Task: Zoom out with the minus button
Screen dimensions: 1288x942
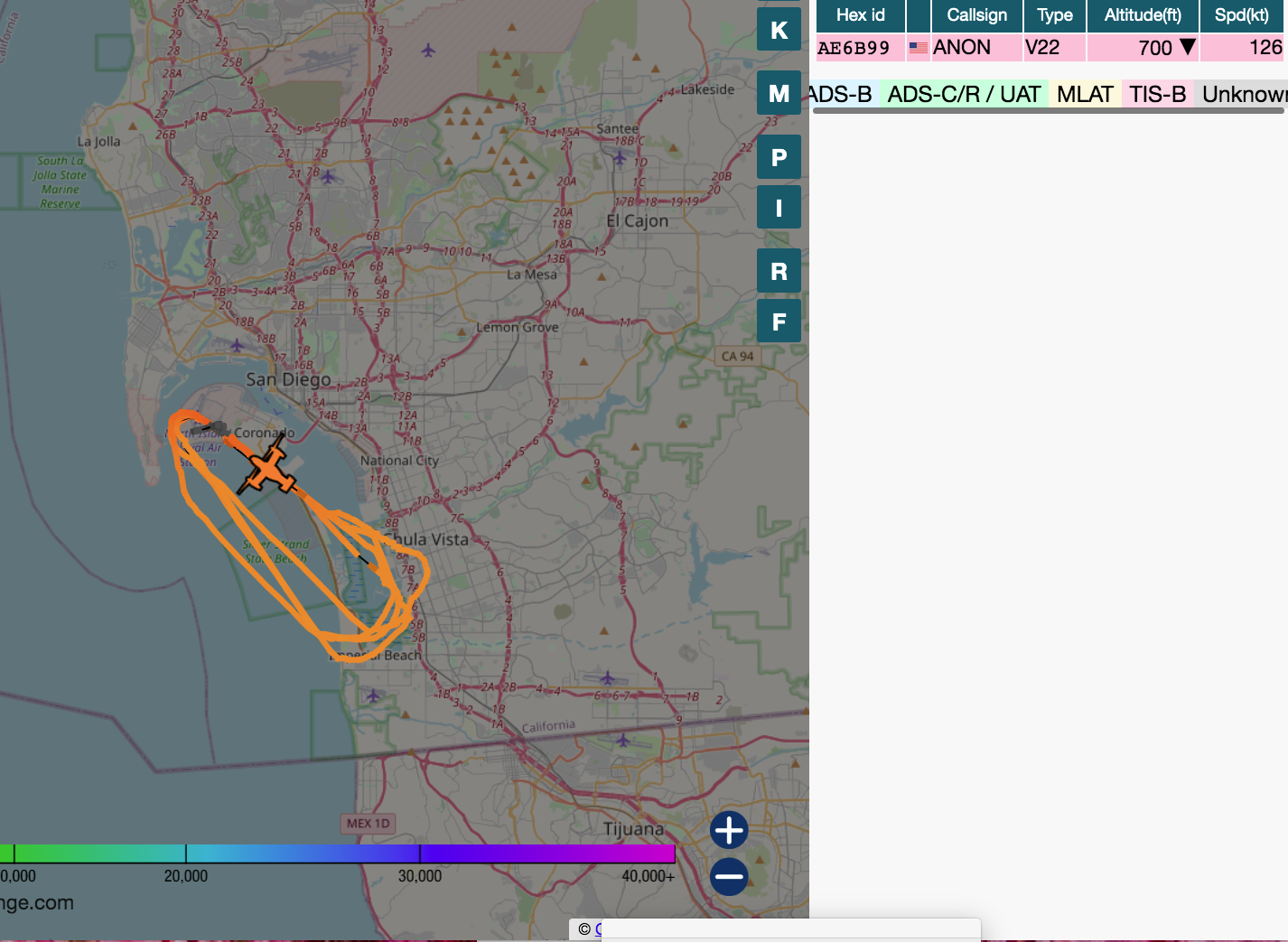Action: (x=729, y=876)
